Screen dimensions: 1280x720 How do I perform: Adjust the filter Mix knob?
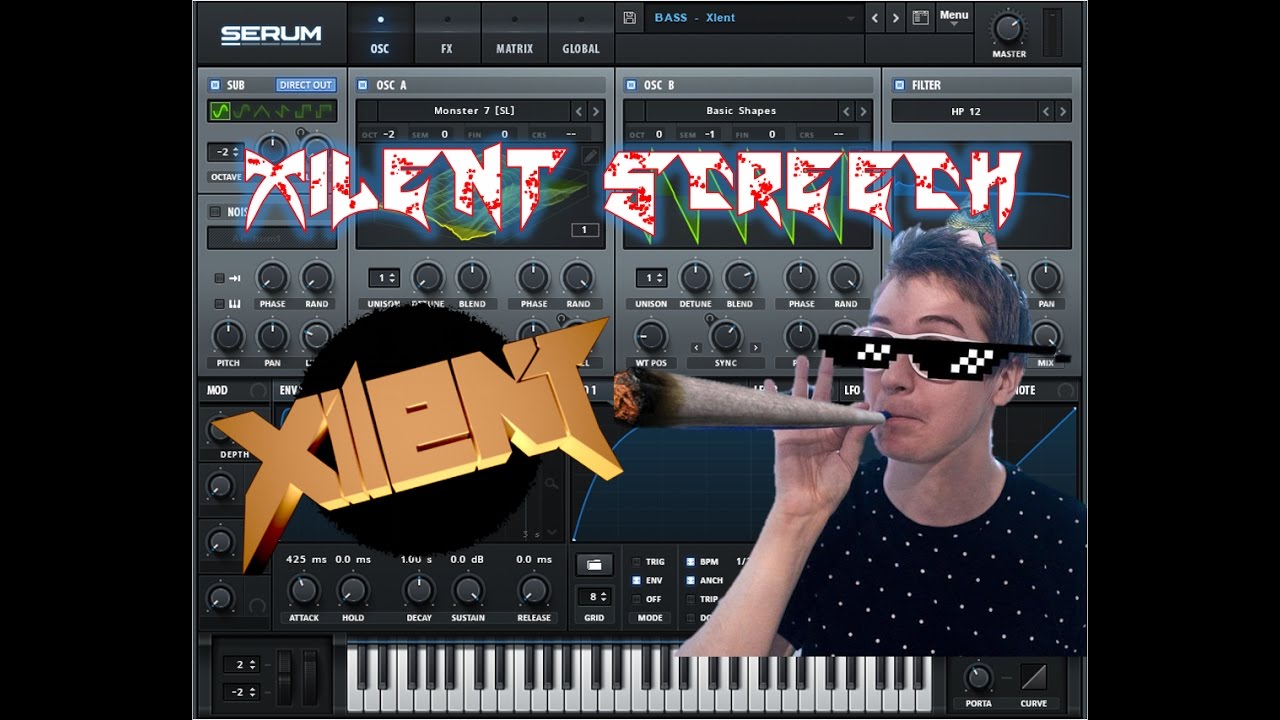1045,336
